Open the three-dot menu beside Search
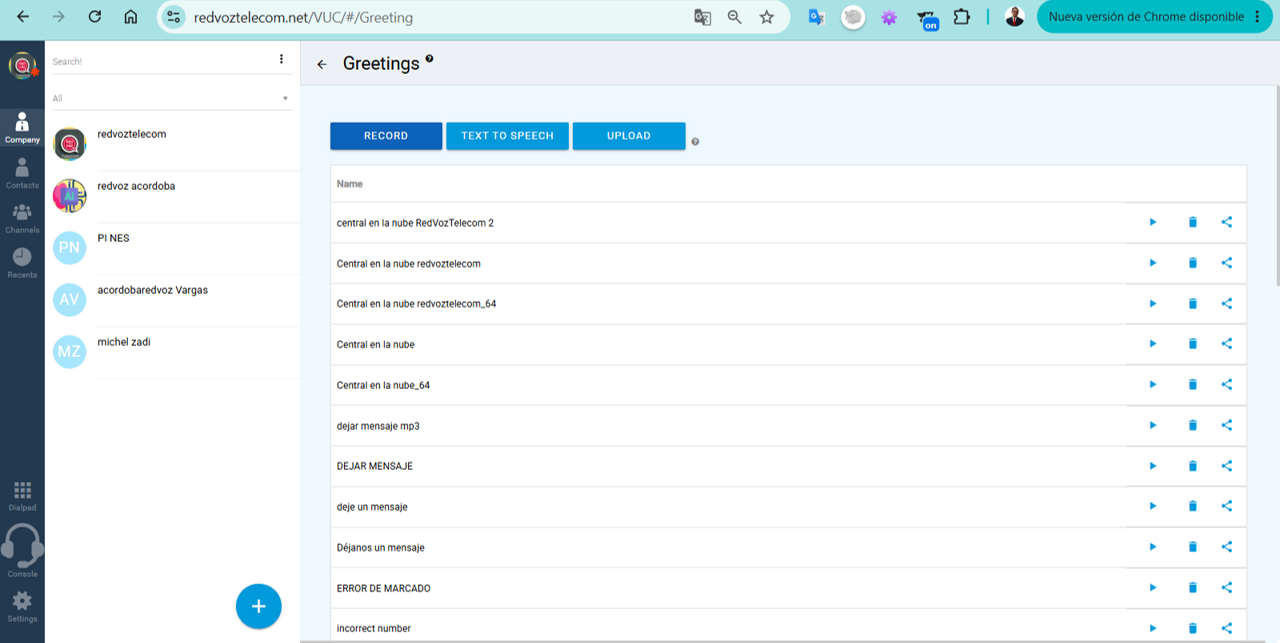Image resolution: width=1280 pixels, height=643 pixels. 281,59
